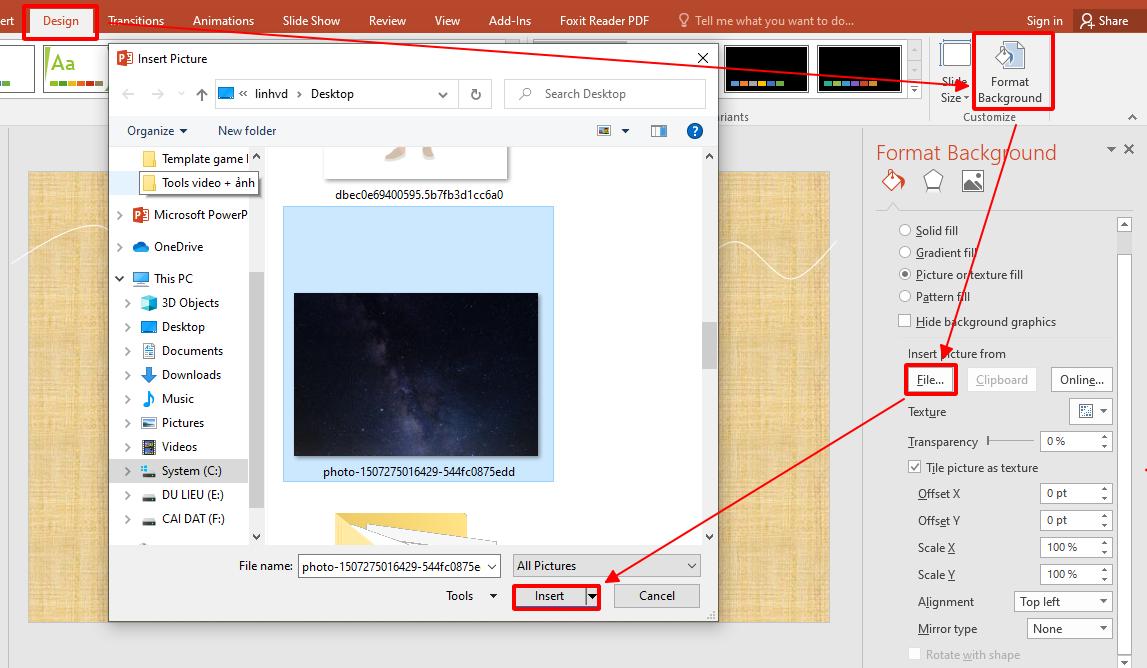Image resolution: width=1147 pixels, height=668 pixels.
Task: Click the back navigation arrow in the dialog
Action: [x=129, y=93]
